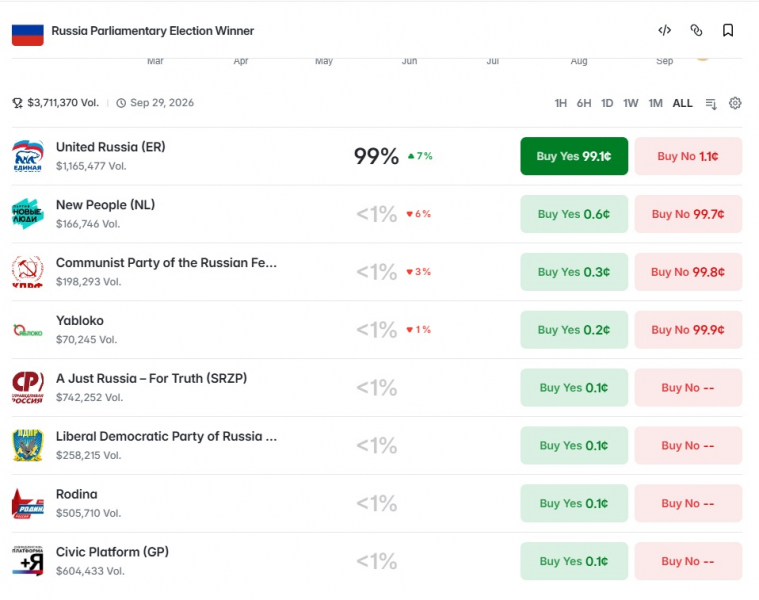Viewport: 759px width, 600px height.
Task: Buy Yes 0.3¢ for Communist Party
Action: [574, 272]
